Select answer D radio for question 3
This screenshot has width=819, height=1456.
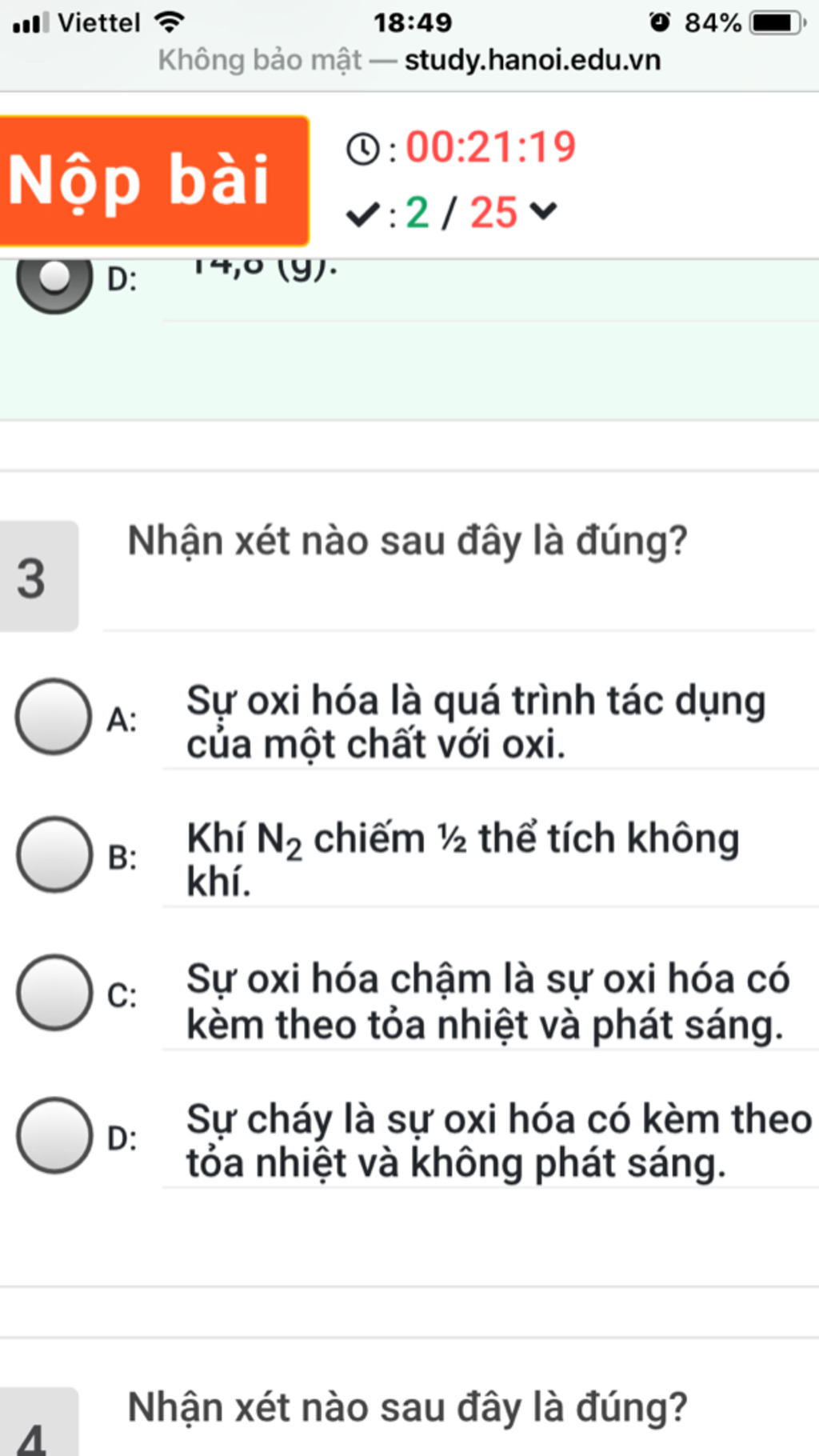click(54, 1135)
